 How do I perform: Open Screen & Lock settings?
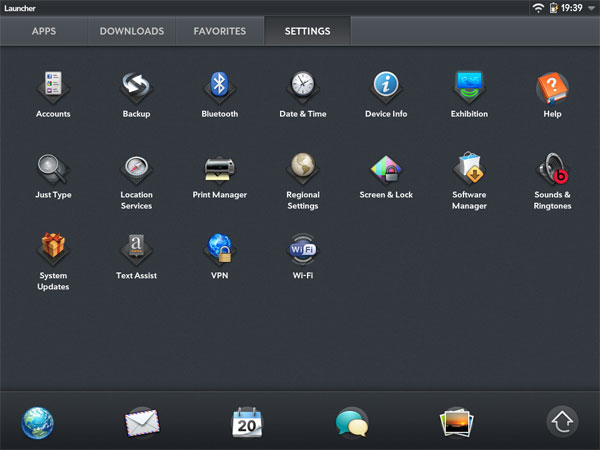click(x=386, y=168)
